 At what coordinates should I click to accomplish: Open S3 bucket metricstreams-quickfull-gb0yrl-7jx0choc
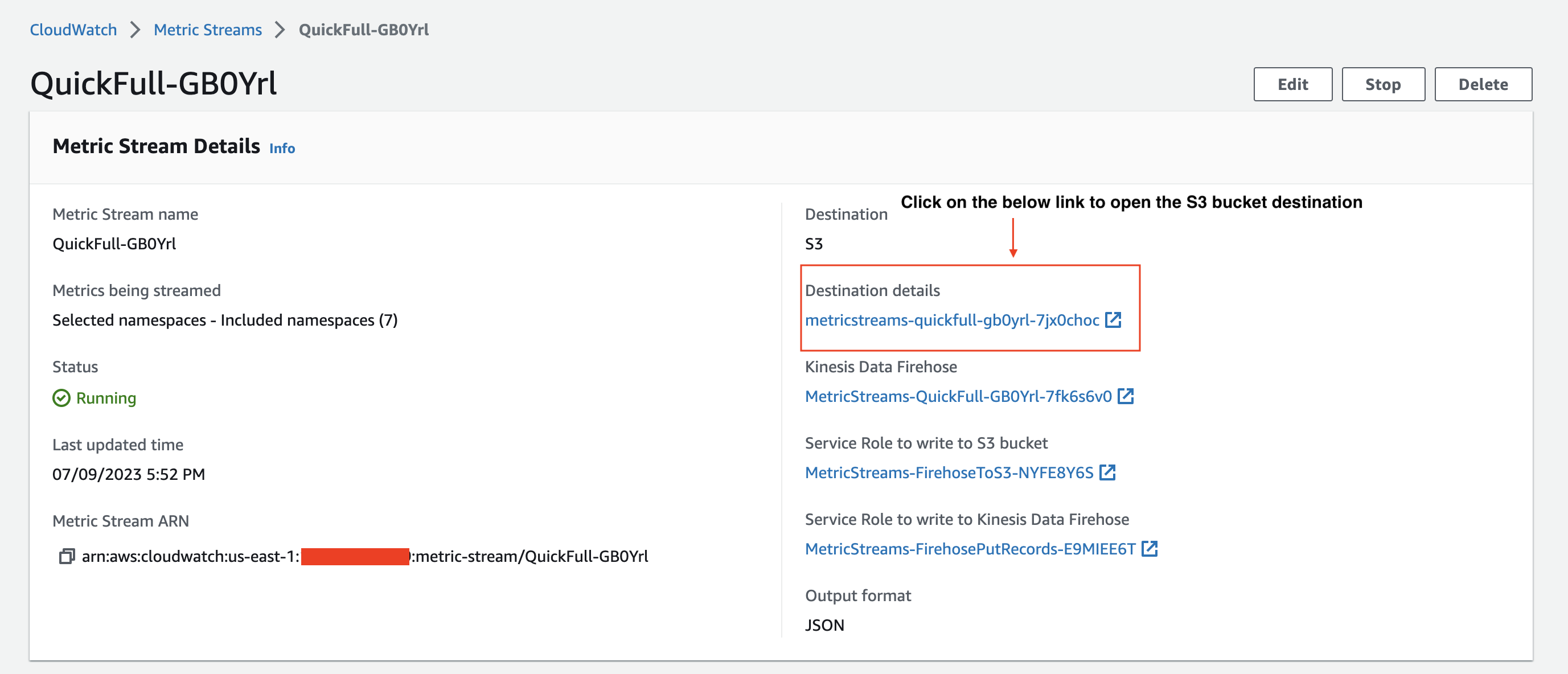pos(951,320)
